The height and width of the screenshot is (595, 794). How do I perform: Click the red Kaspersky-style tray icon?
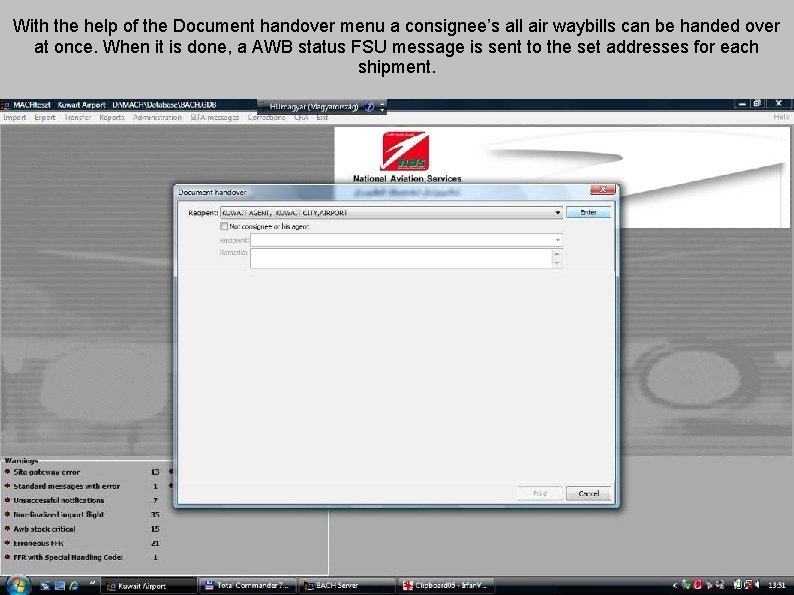pyautogui.click(x=698, y=585)
